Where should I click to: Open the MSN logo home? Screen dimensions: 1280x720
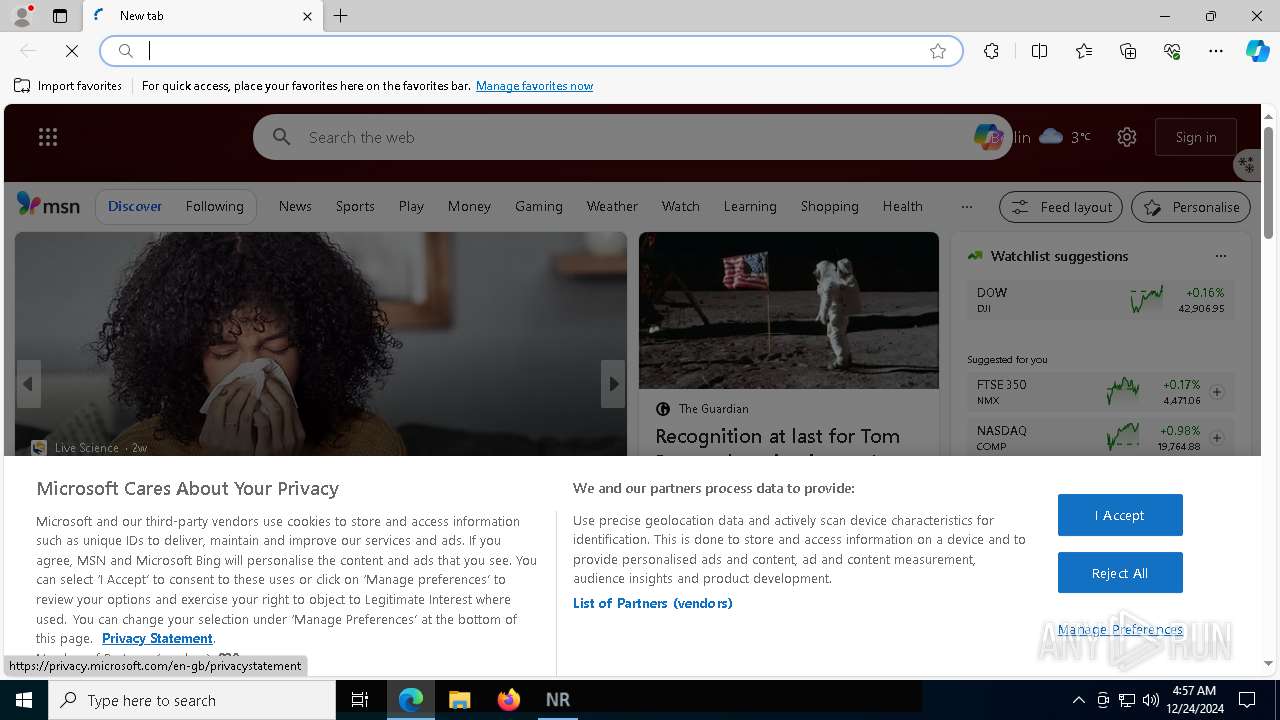pos(48,205)
